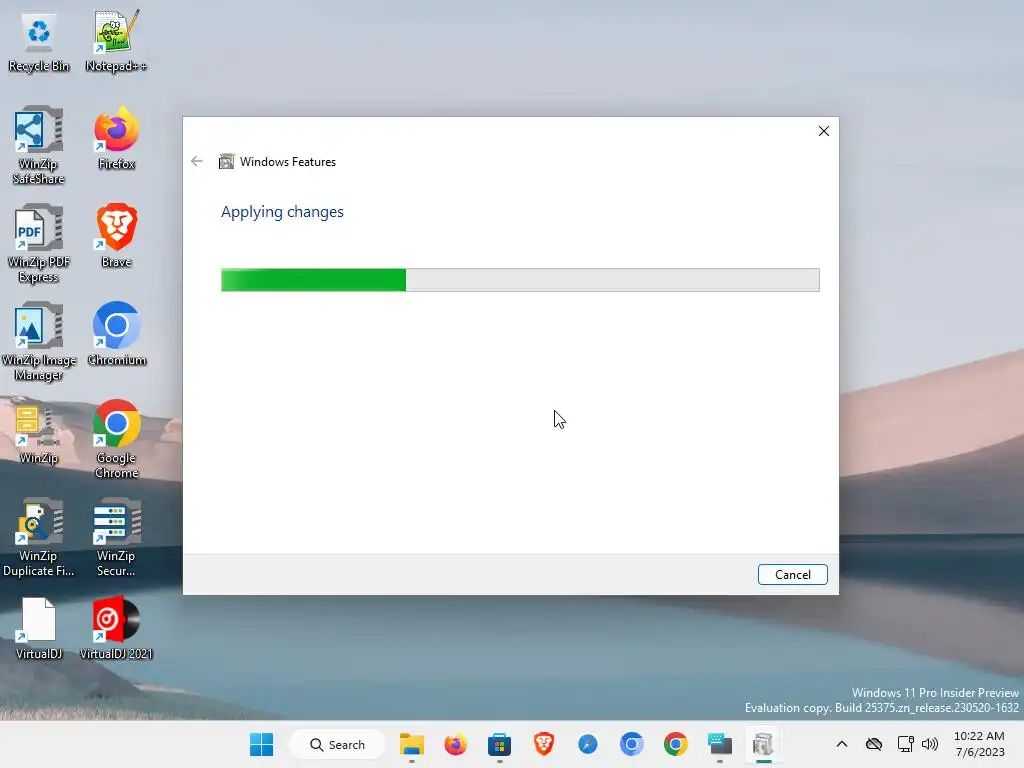Select the WinZip Duplicate File Finder shortcut

coord(39,537)
